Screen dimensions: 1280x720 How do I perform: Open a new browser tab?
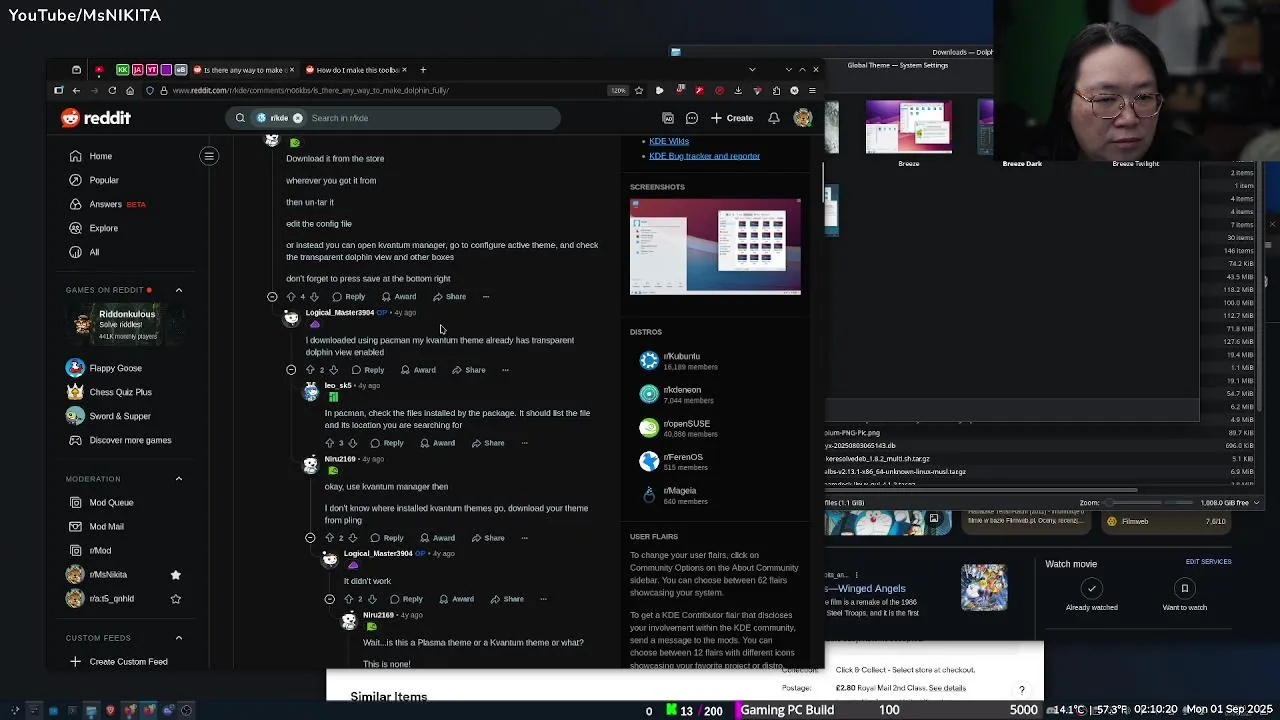pyautogui.click(x=423, y=70)
